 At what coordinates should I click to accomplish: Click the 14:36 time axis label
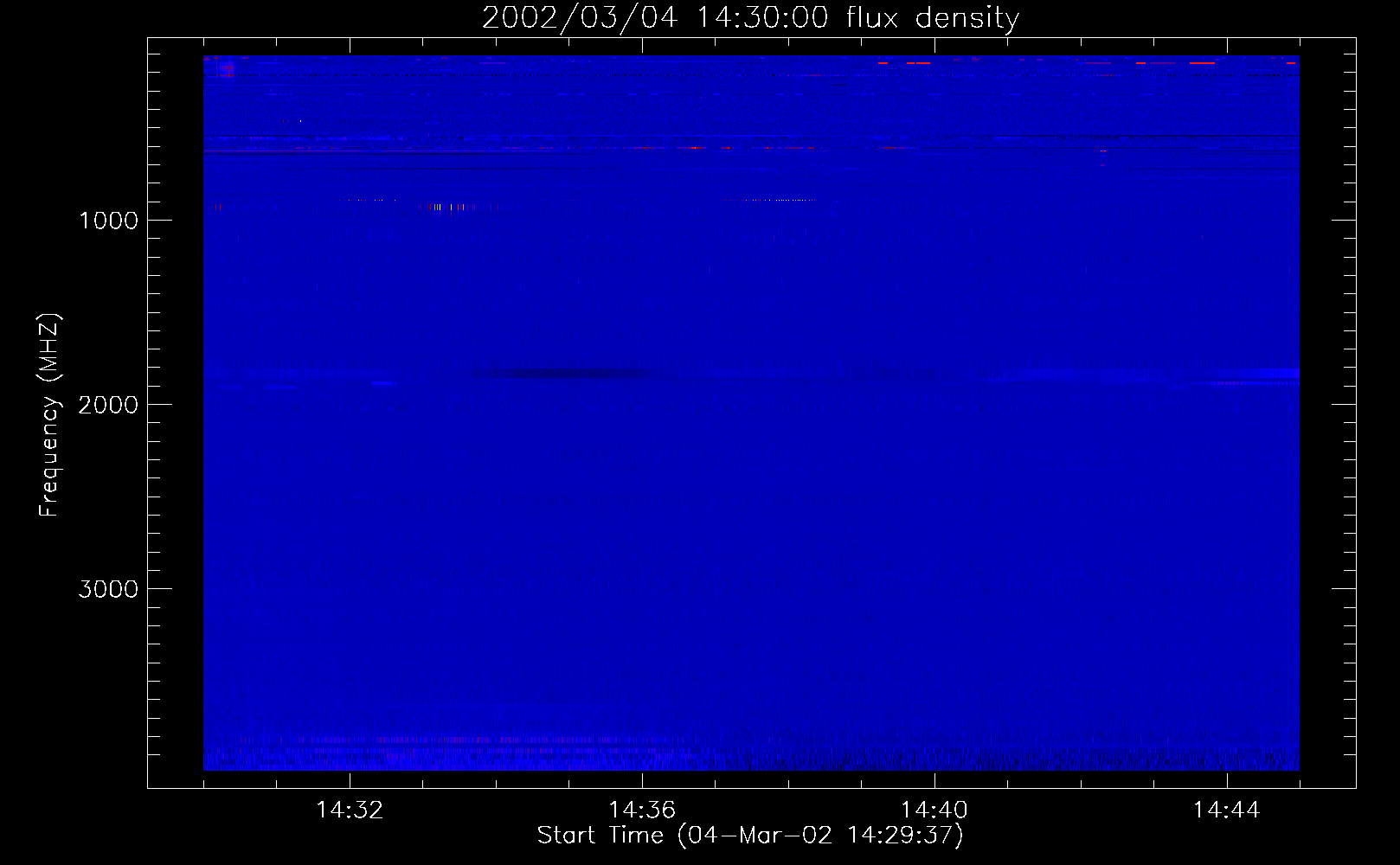point(642,811)
